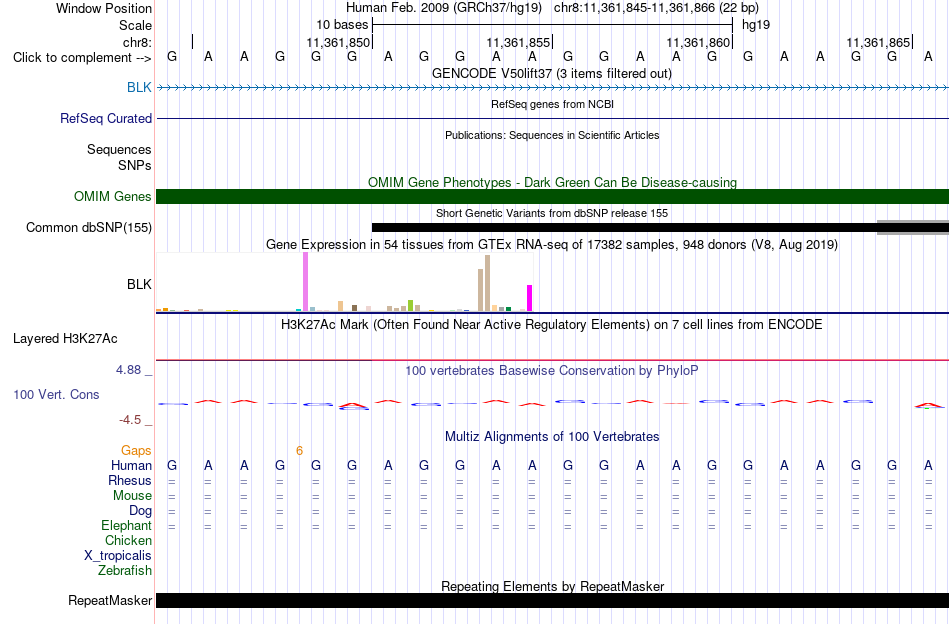Select the X_tropicalis alignment row label

(x=118, y=556)
